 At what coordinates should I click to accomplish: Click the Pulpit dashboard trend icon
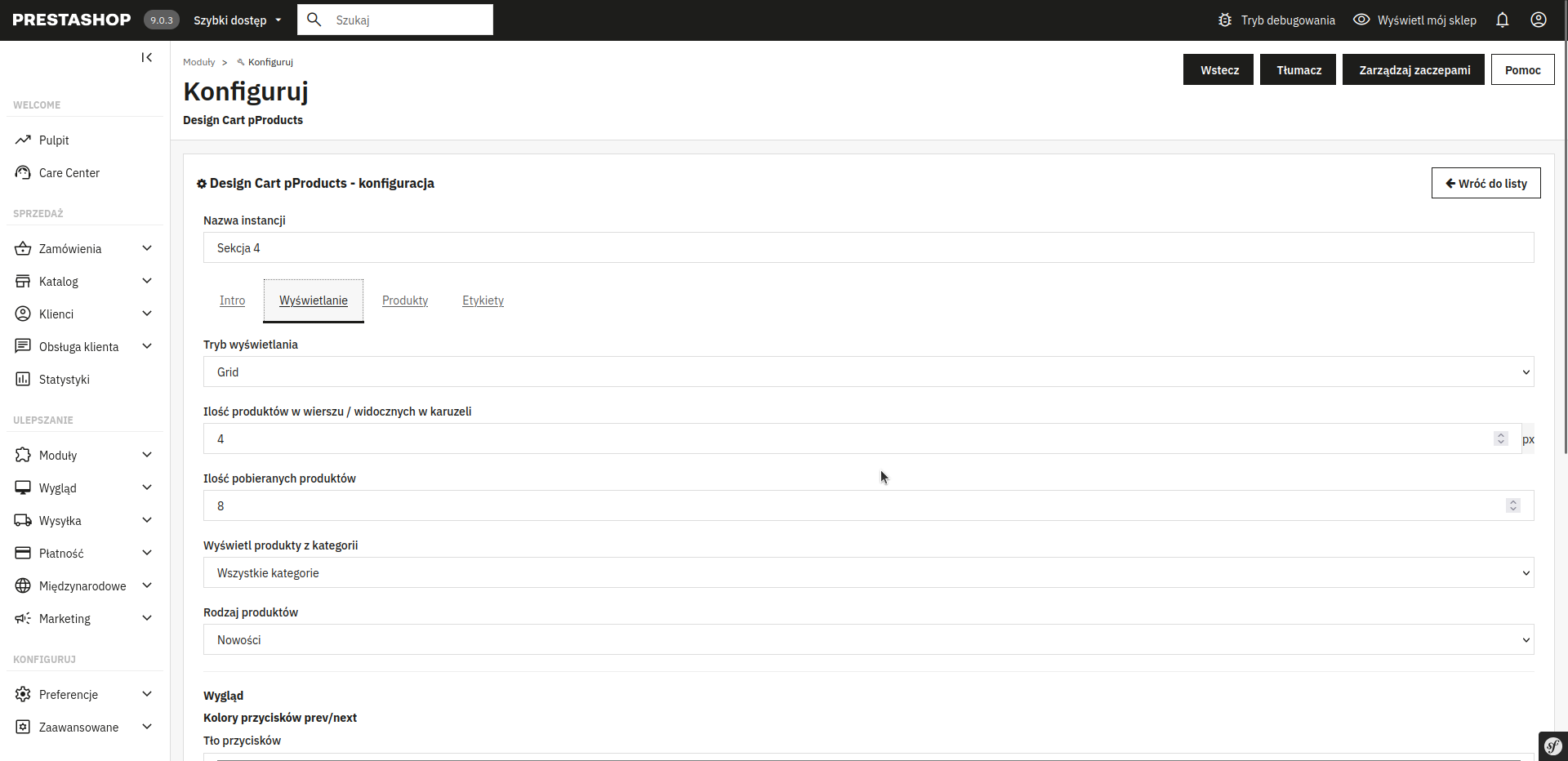[x=23, y=140]
